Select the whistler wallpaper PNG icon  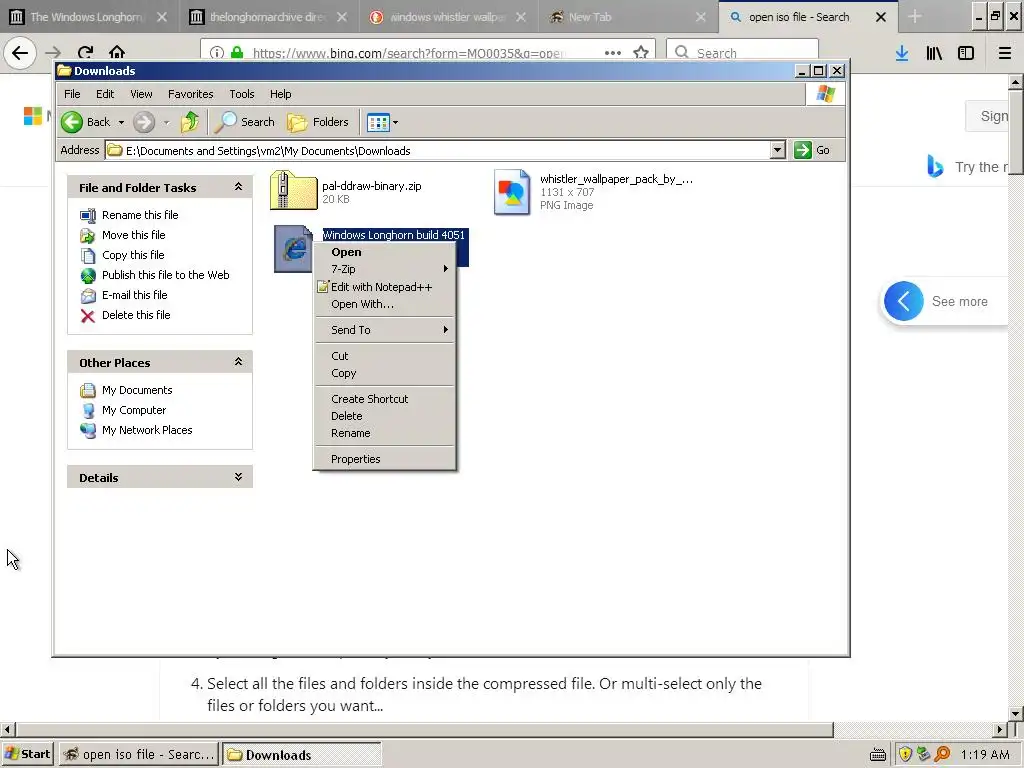tap(512, 191)
